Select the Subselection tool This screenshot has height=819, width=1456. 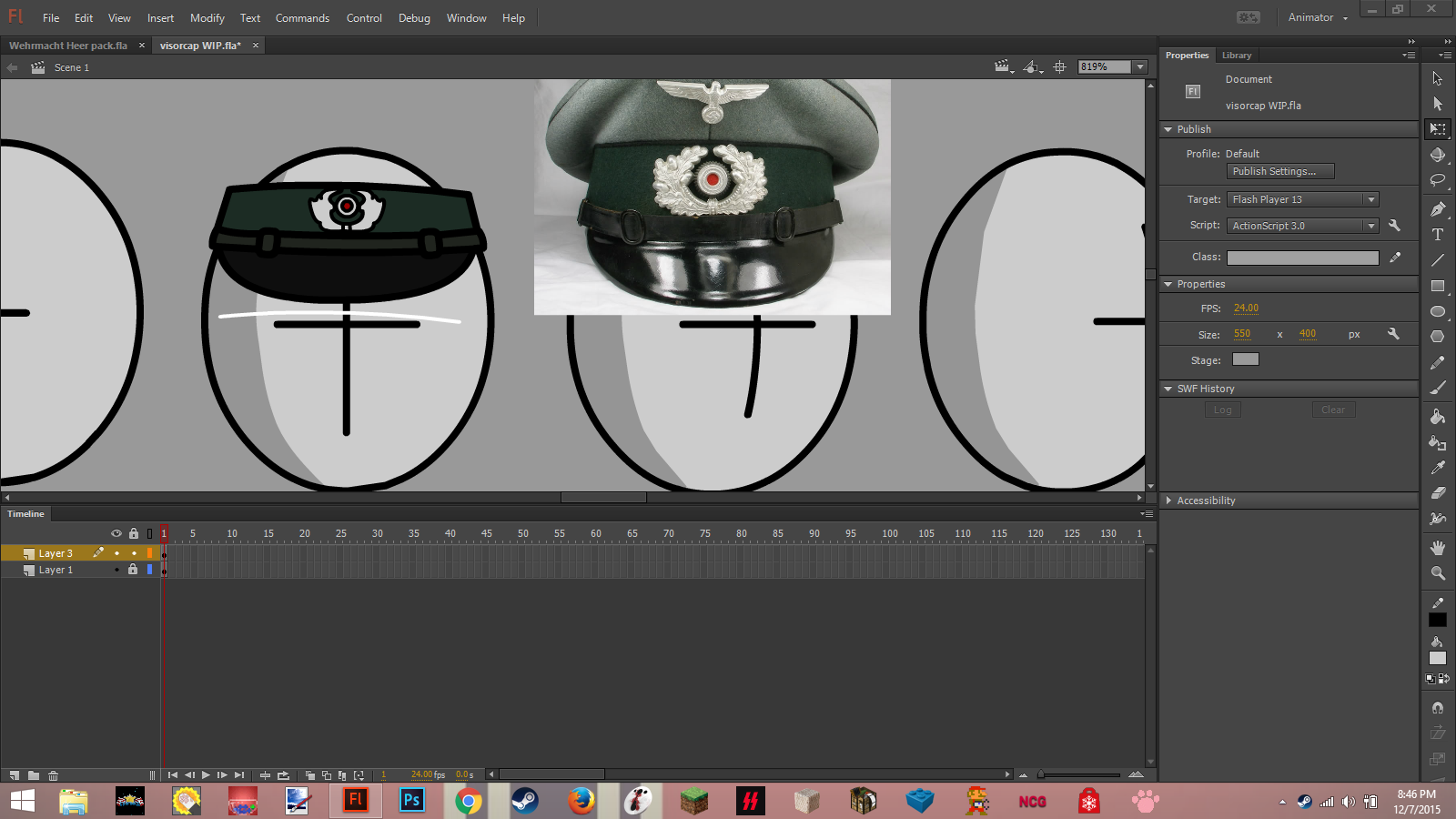[x=1438, y=104]
